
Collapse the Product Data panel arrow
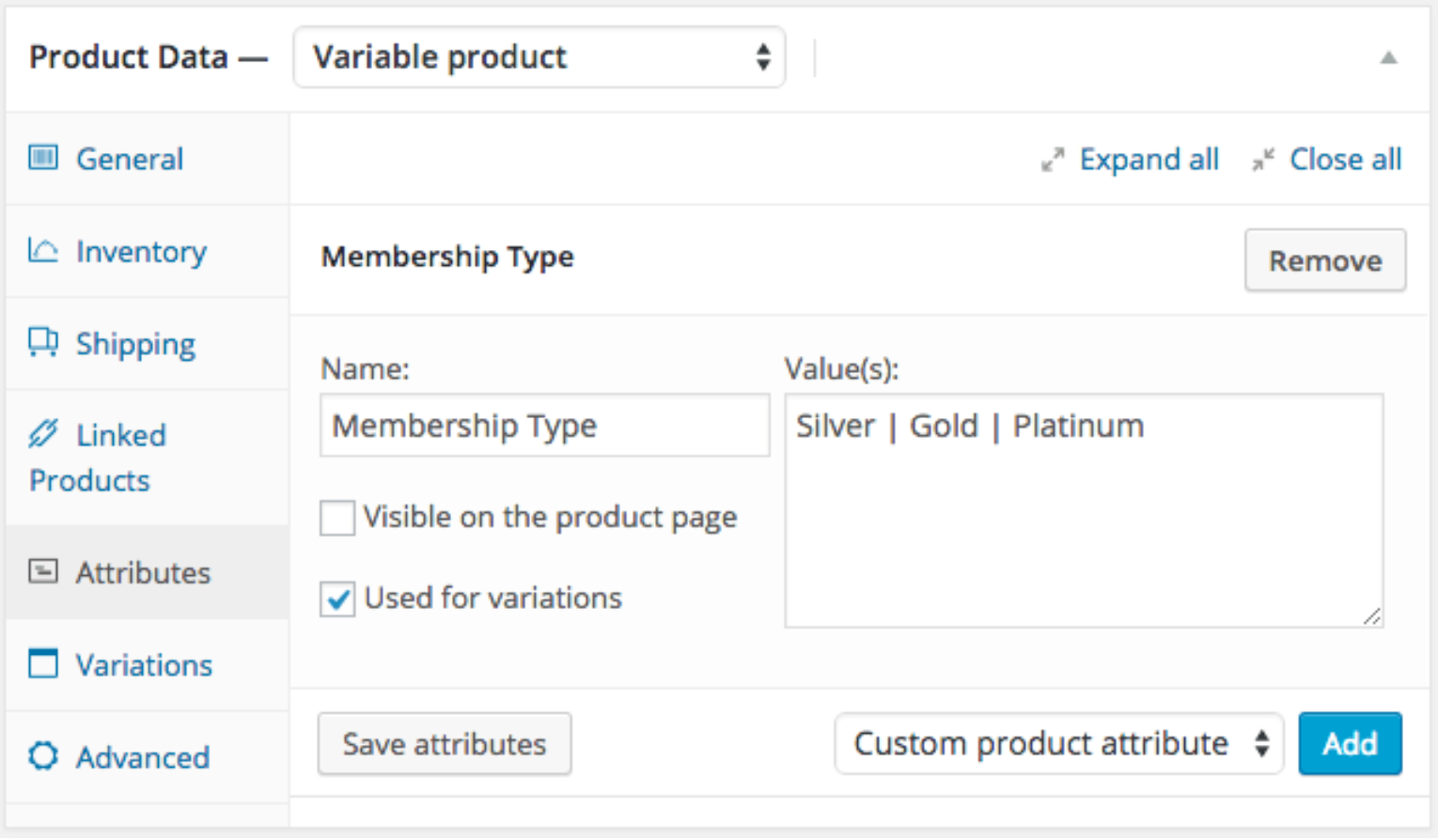coord(1388,58)
